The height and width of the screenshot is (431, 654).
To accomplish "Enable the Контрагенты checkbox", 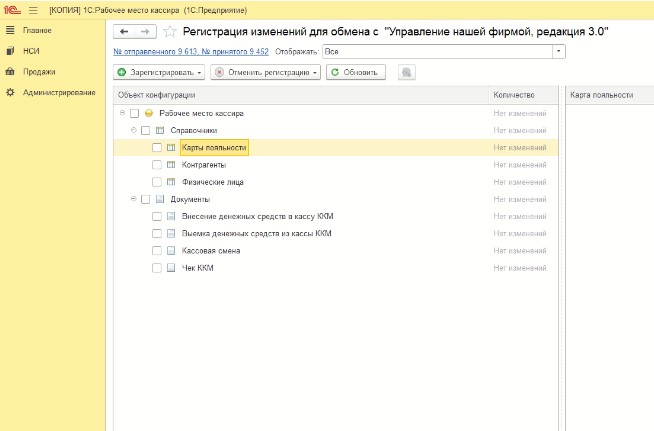I will point(156,164).
